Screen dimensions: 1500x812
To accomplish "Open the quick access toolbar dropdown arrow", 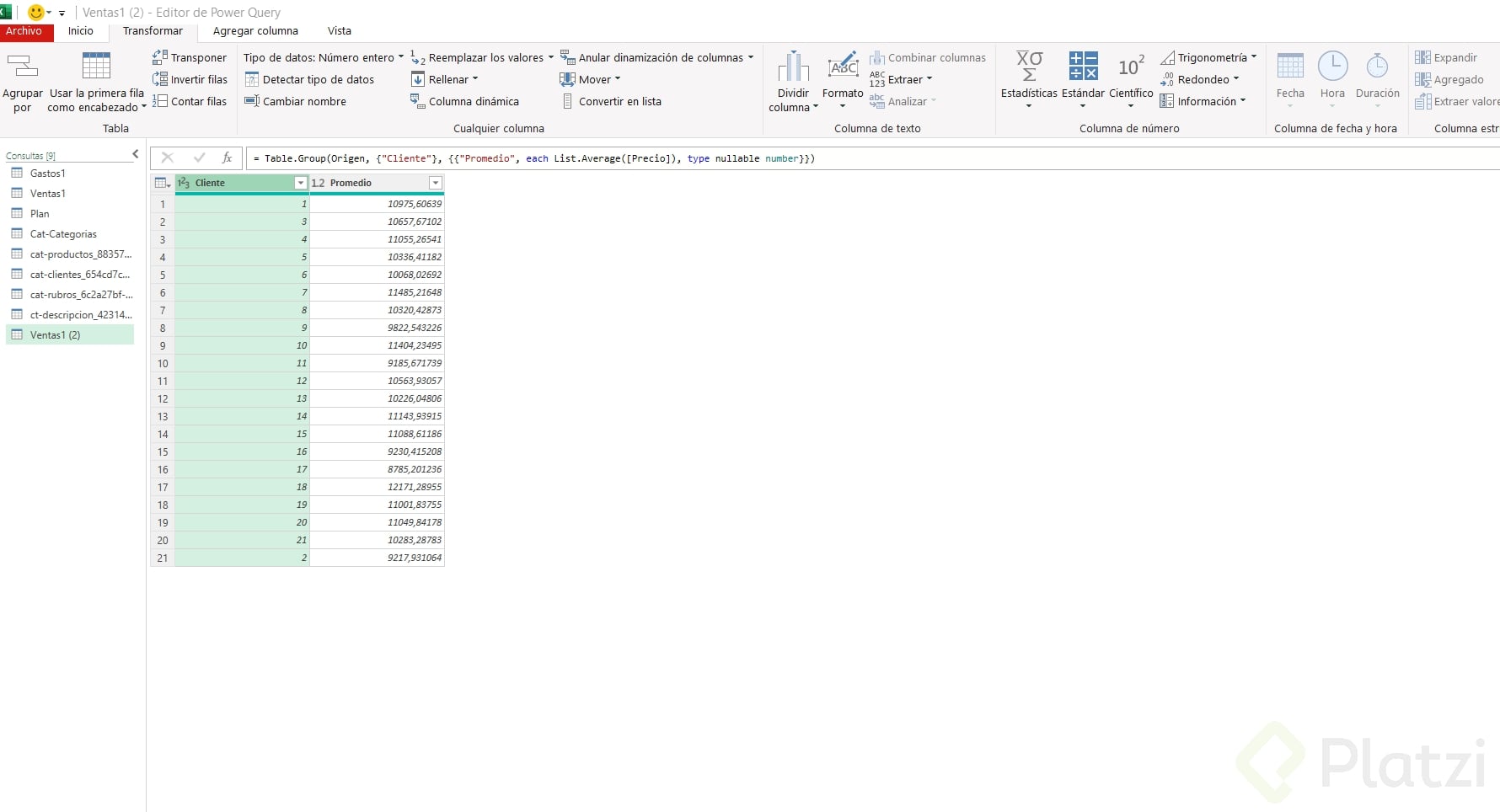I will coord(62,13).
